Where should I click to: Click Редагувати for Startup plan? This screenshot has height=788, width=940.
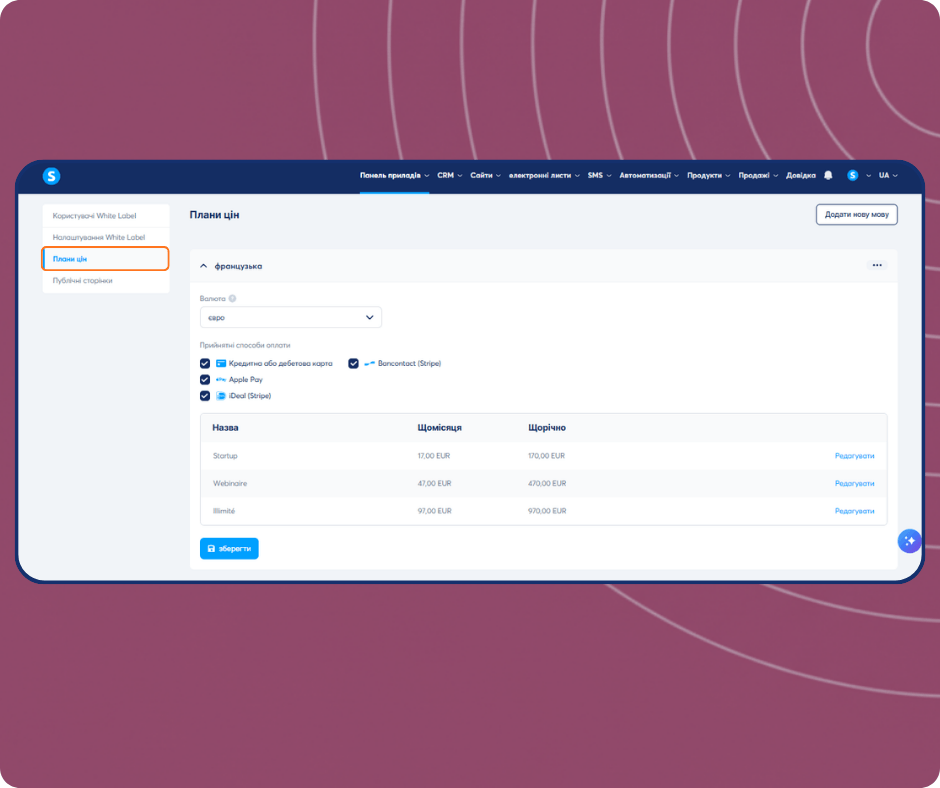[x=854, y=456]
